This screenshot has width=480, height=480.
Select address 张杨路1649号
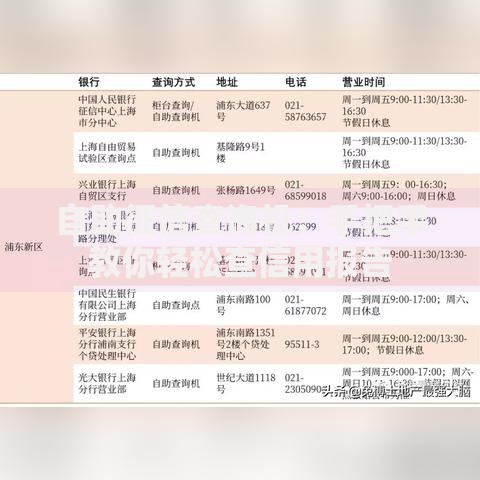246,190
